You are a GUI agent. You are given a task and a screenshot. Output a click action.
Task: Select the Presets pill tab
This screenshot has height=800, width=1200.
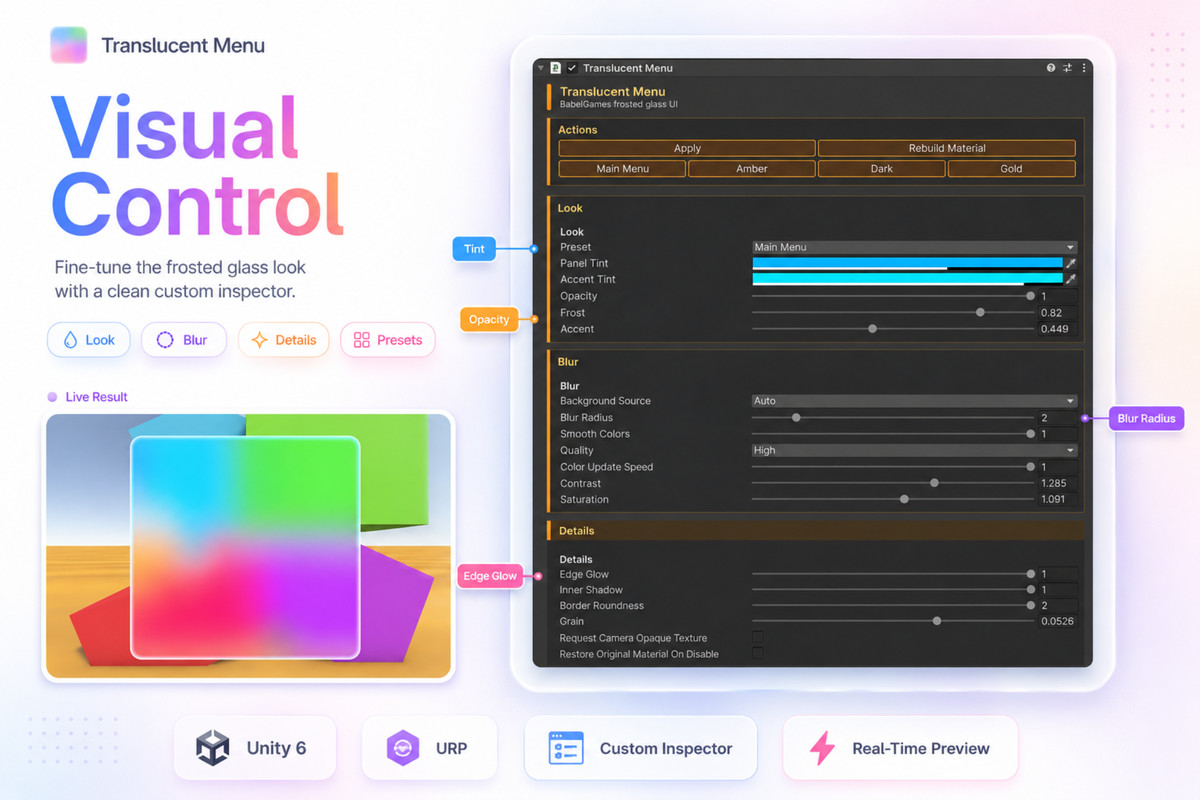(388, 340)
